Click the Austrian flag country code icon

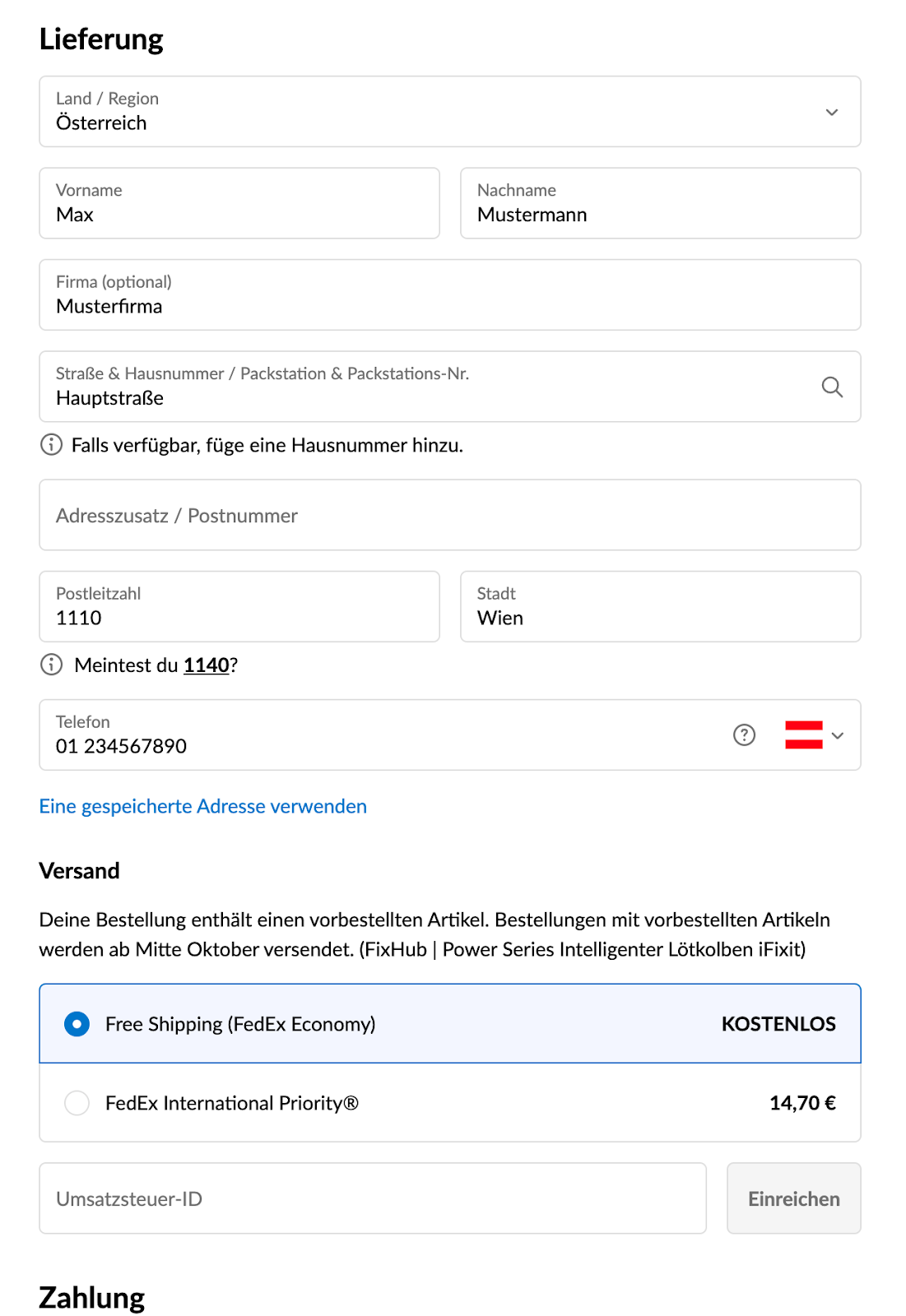click(x=803, y=735)
